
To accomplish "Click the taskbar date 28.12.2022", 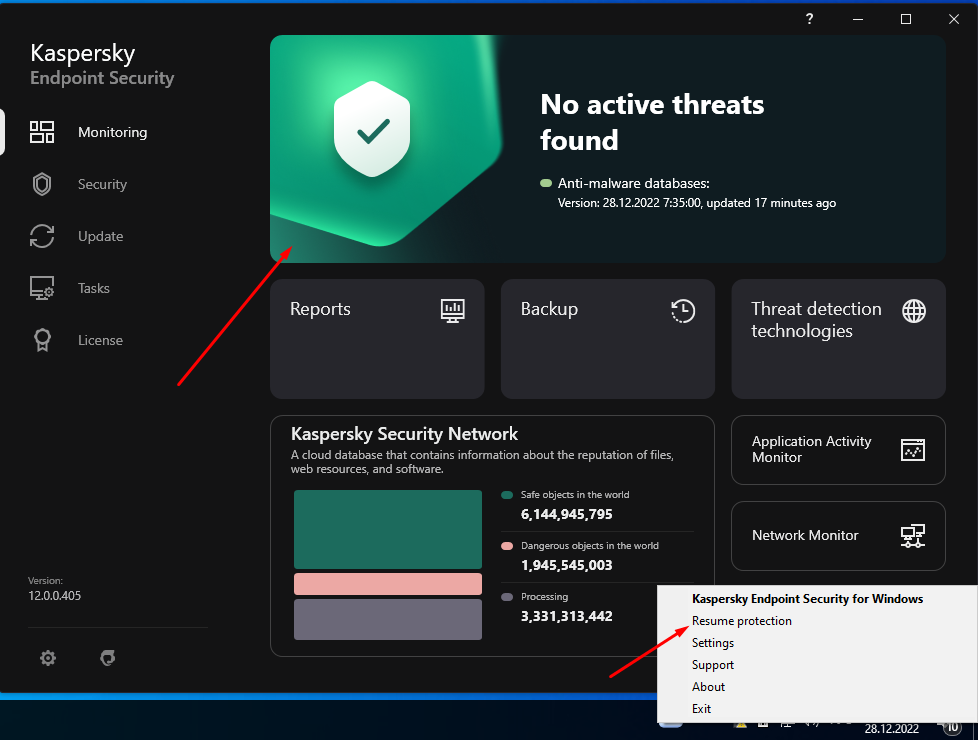I will [x=891, y=729].
